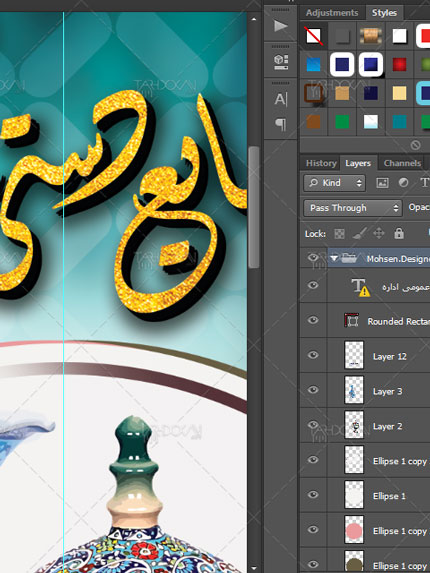Click the clear style icon below swatches

coord(415,145)
